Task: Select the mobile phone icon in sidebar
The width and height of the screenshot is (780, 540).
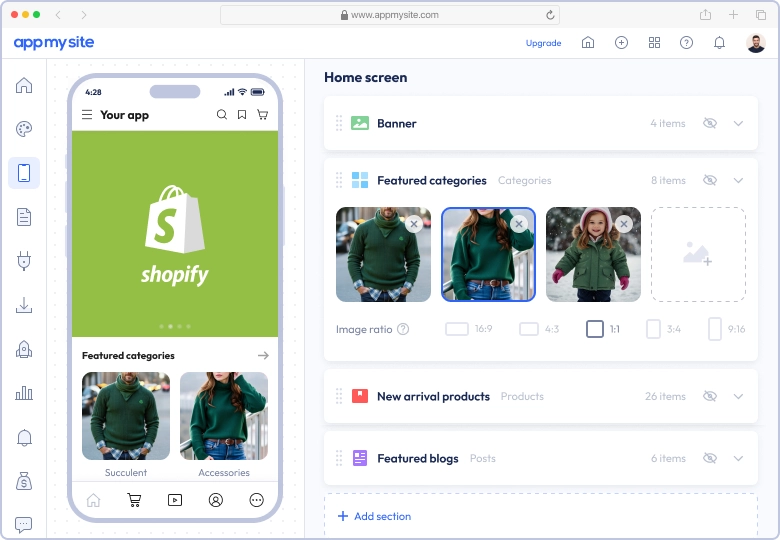Action: click(x=24, y=173)
